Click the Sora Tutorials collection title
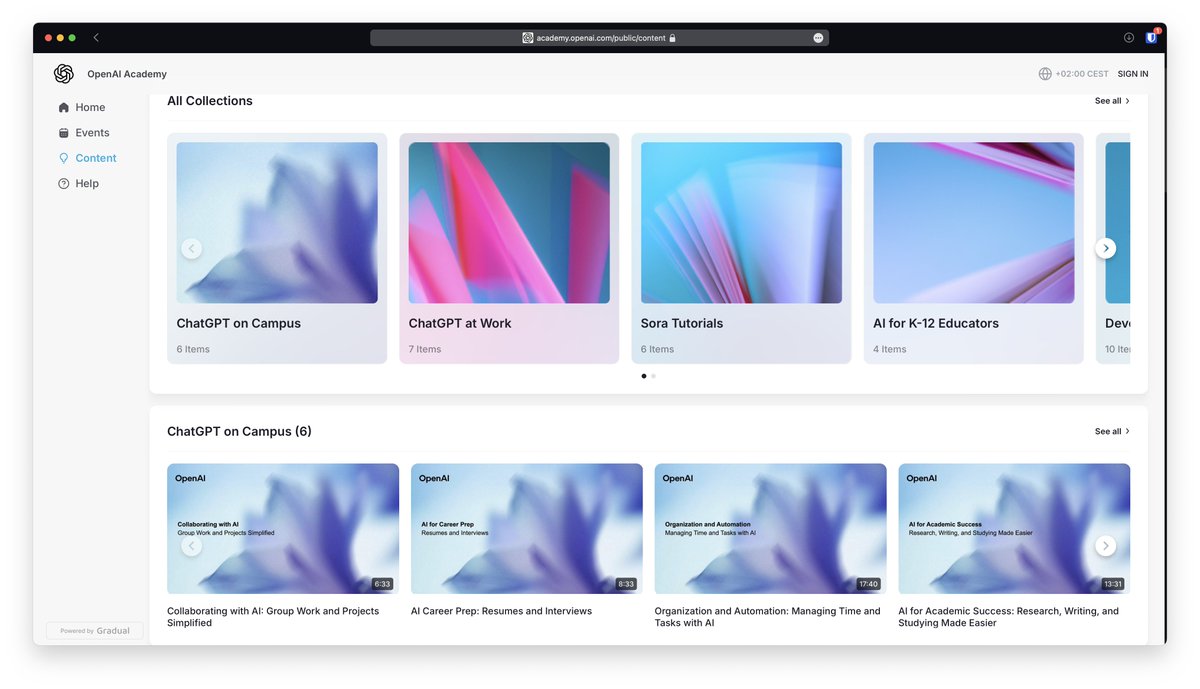This screenshot has height=689, width=1200. click(x=682, y=323)
